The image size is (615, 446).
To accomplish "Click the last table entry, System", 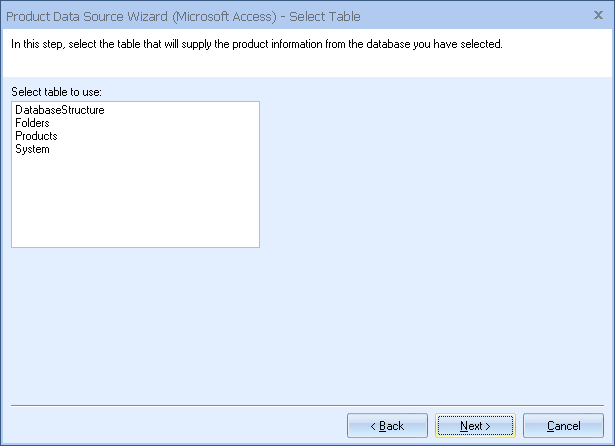I will pyautogui.click(x=33, y=149).
